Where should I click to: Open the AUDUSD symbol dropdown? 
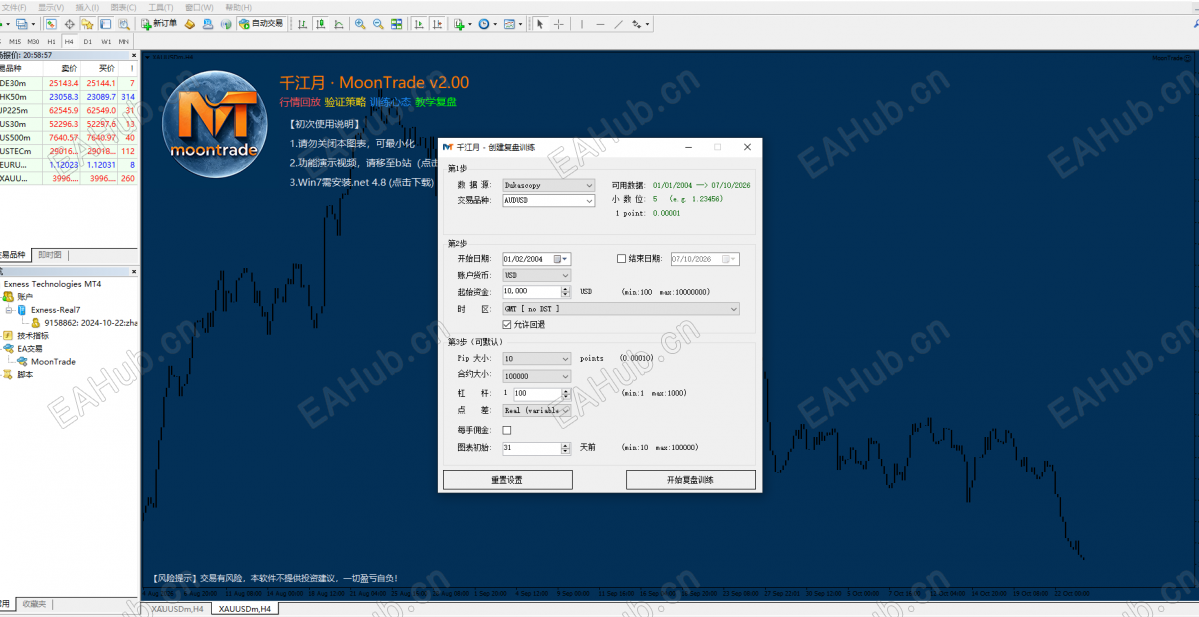[548, 200]
